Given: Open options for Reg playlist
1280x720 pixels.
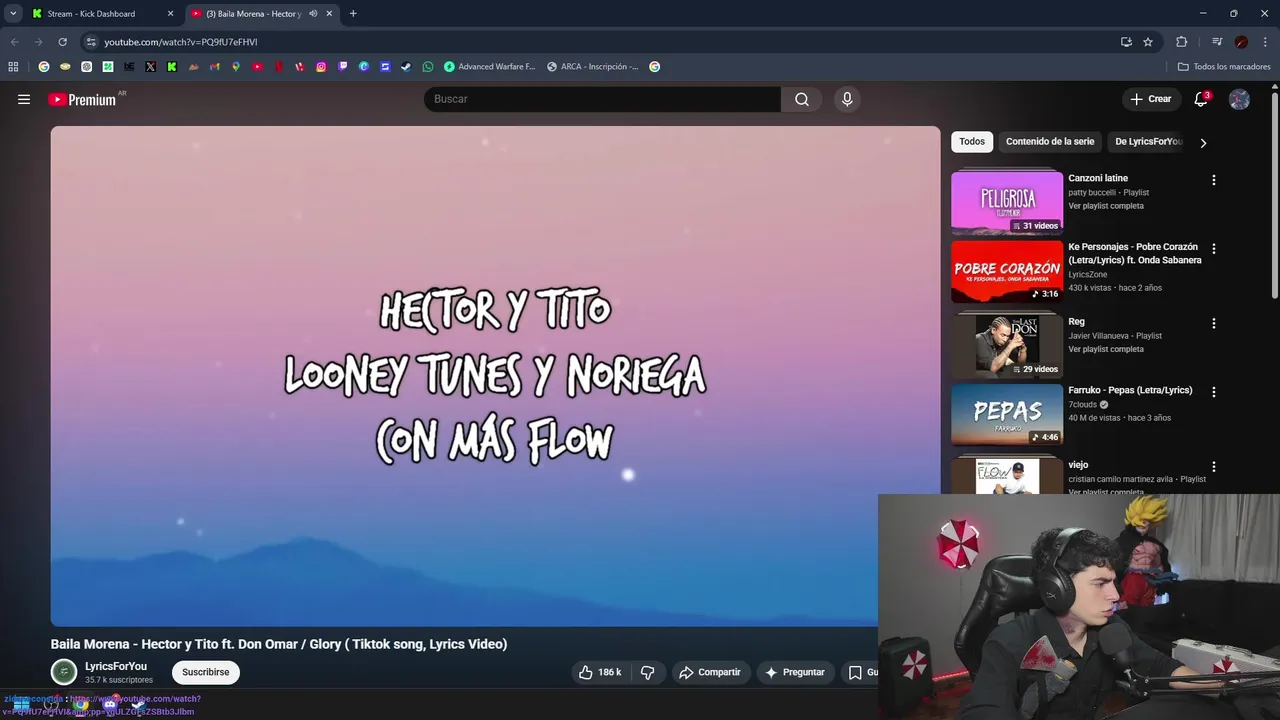Looking at the screenshot, I should [x=1214, y=323].
